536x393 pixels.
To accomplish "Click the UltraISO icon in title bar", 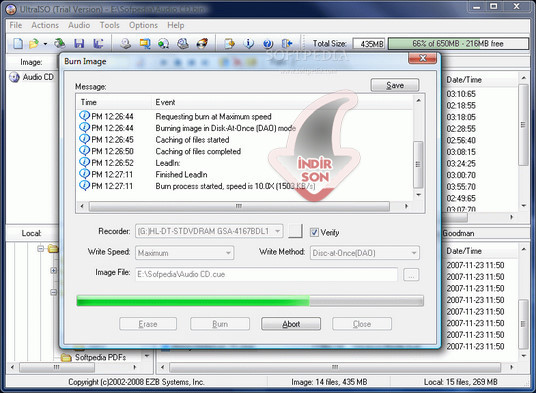I will click(11, 9).
